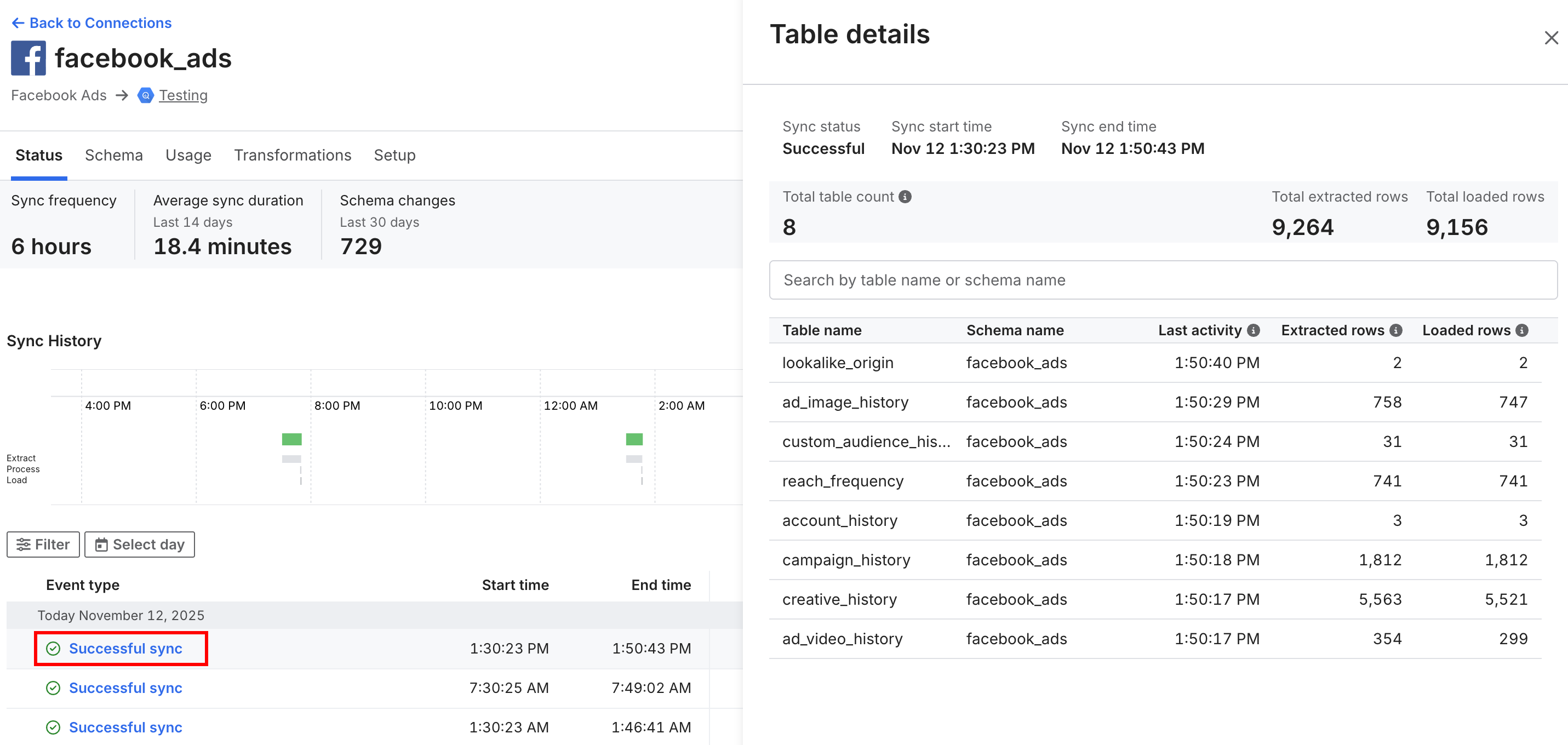Screen dimensions: 1568x745
Task: Click the green checkmark on today's first sync
Action: [53, 648]
